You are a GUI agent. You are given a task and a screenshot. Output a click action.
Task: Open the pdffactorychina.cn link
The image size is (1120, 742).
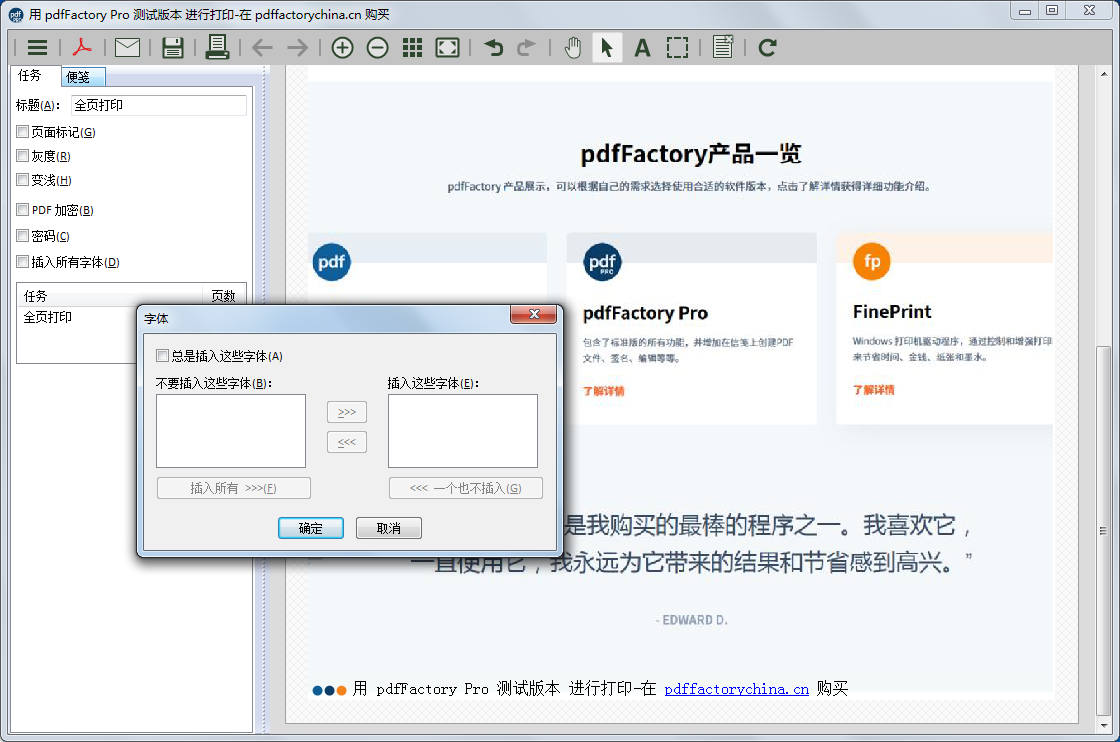pos(736,689)
